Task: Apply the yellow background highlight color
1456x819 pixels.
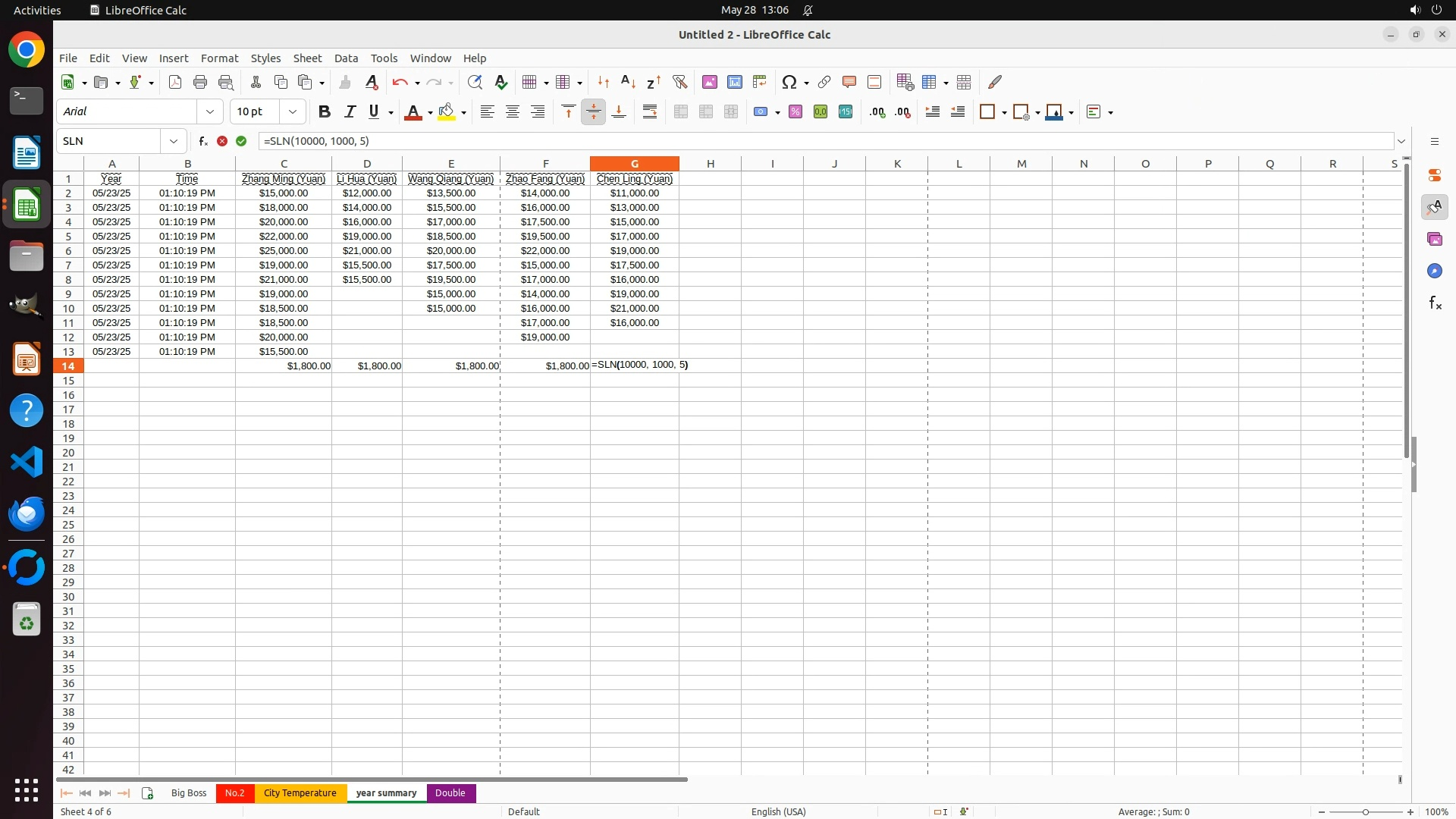Action: tap(447, 112)
